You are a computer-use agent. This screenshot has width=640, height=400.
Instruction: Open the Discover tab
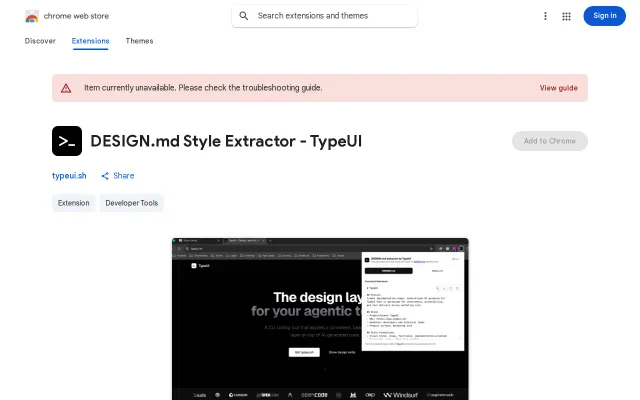point(40,41)
